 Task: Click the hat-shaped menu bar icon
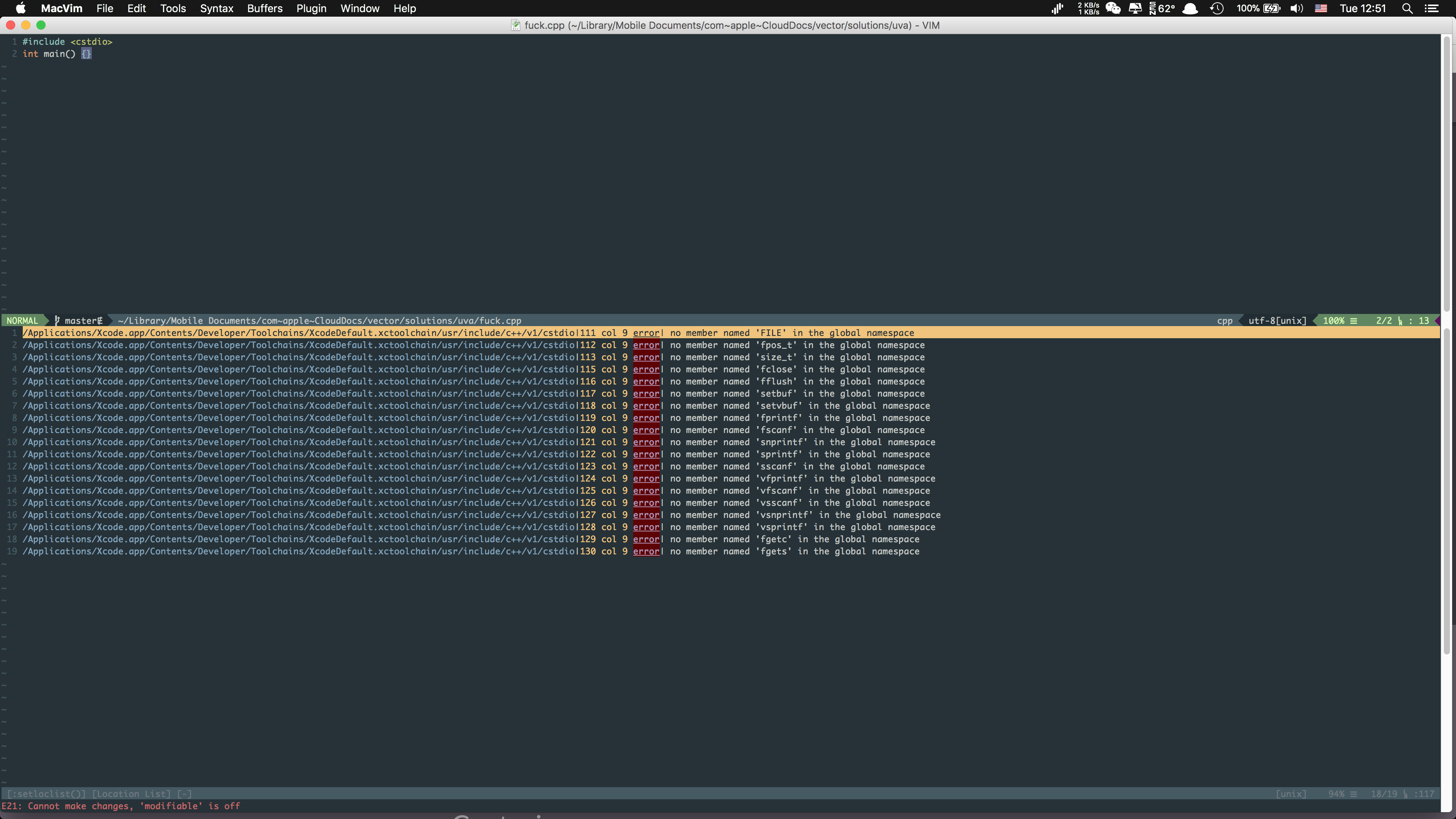click(1190, 8)
